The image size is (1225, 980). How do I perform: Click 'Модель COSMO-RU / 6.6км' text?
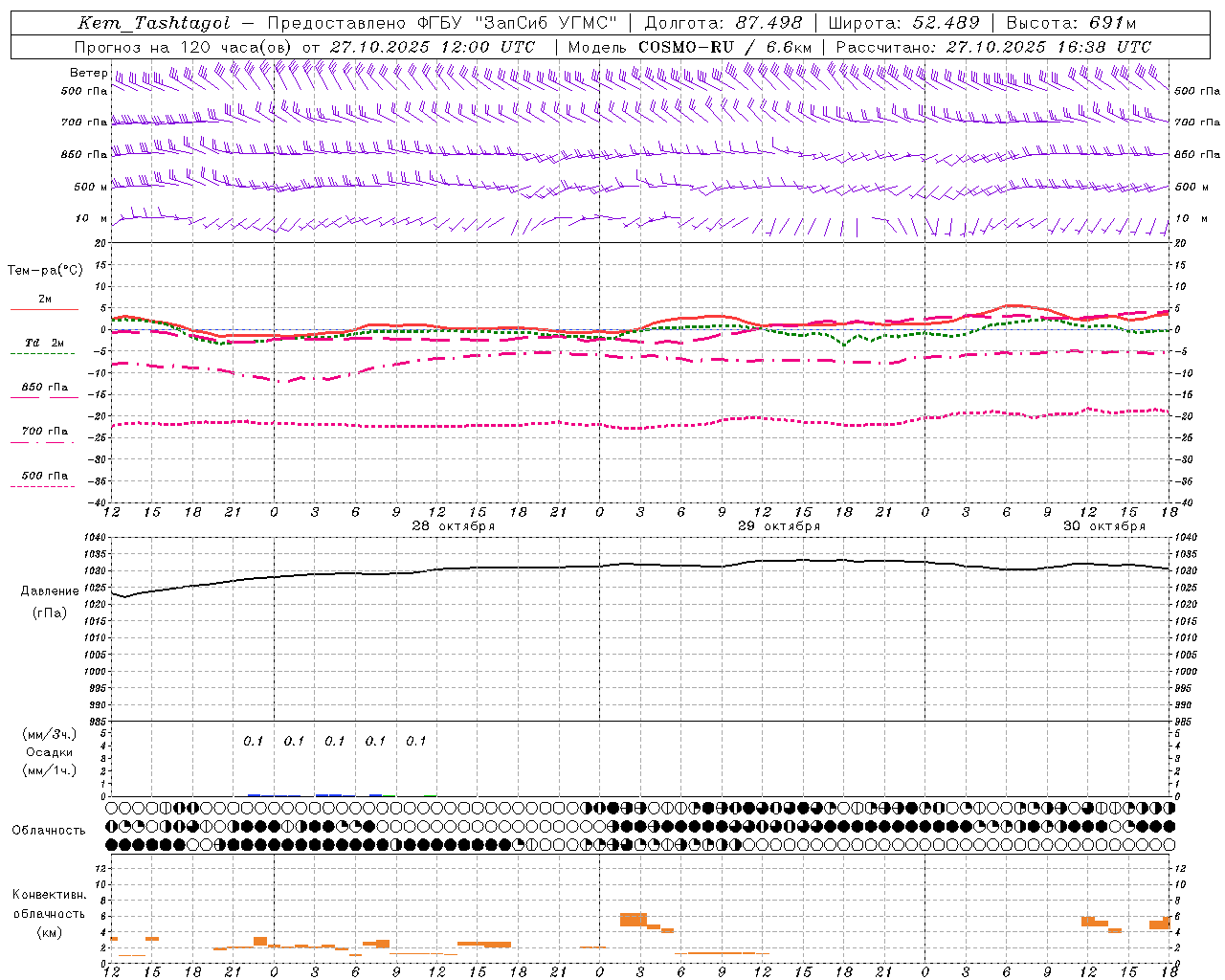[690, 47]
